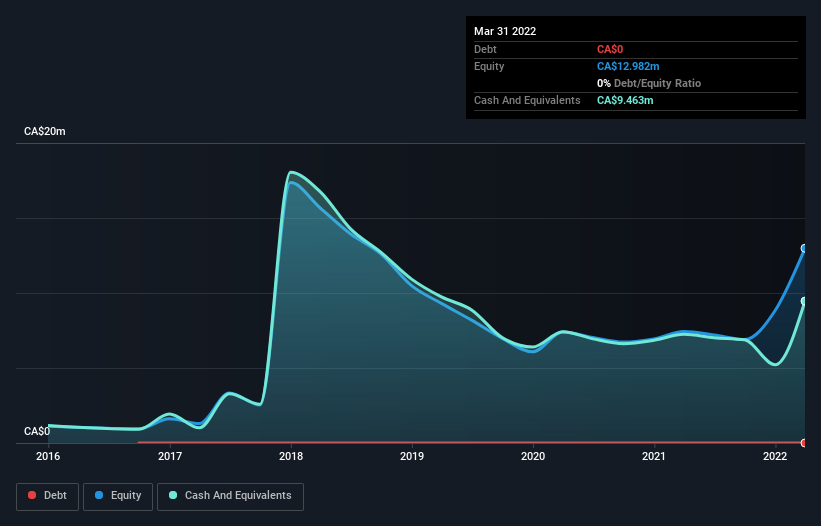821x526 pixels.
Task: Click the CA$12.982m equity value
Action: tap(628, 66)
